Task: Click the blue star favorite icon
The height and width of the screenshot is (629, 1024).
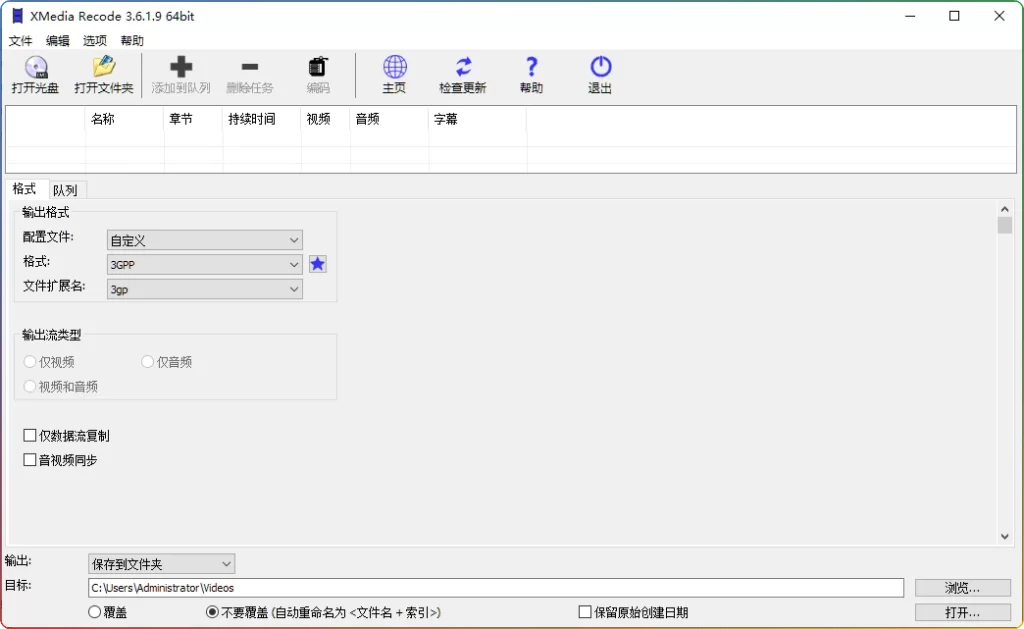Action: click(318, 264)
